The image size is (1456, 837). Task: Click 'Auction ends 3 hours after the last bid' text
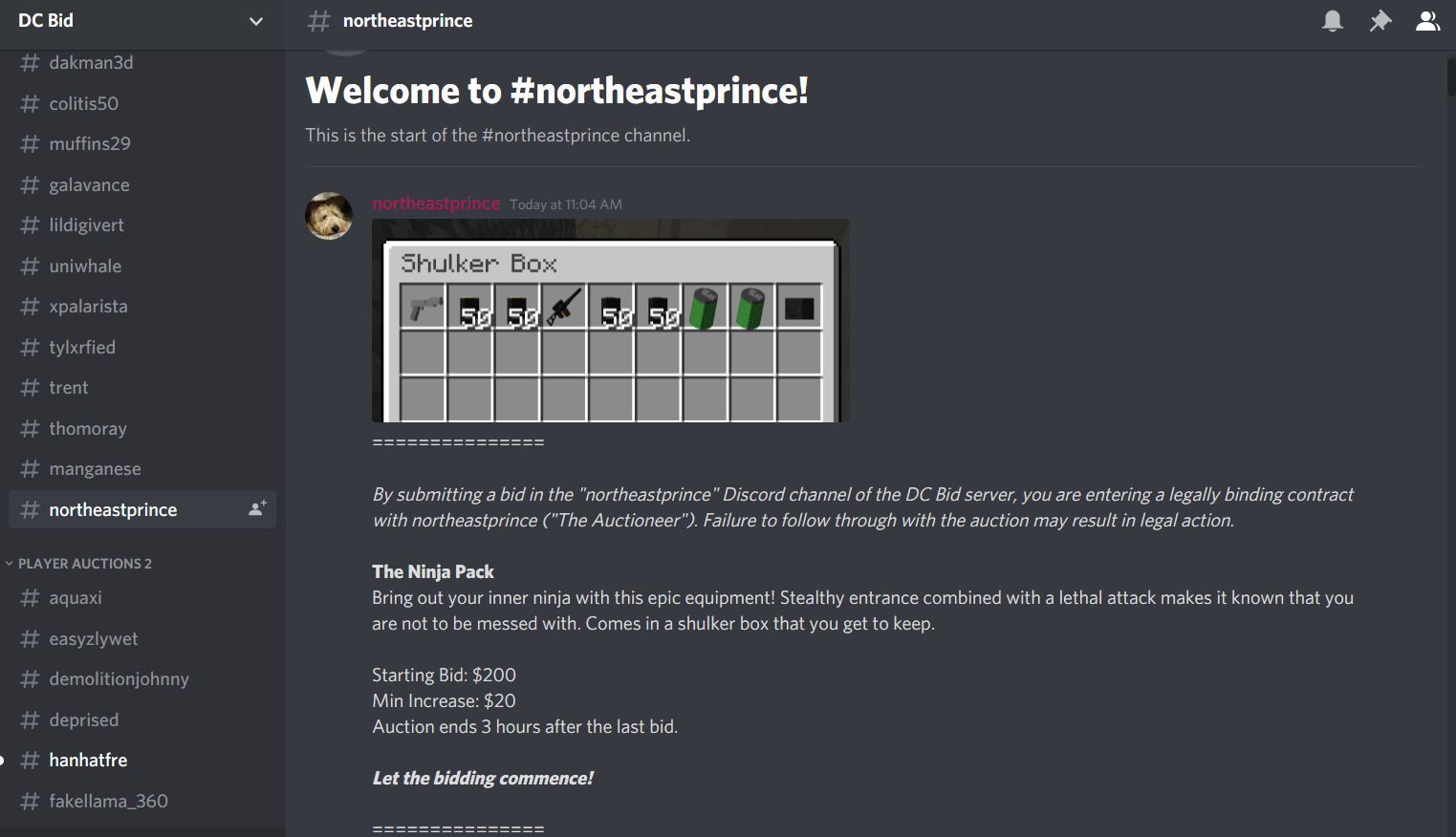525,726
